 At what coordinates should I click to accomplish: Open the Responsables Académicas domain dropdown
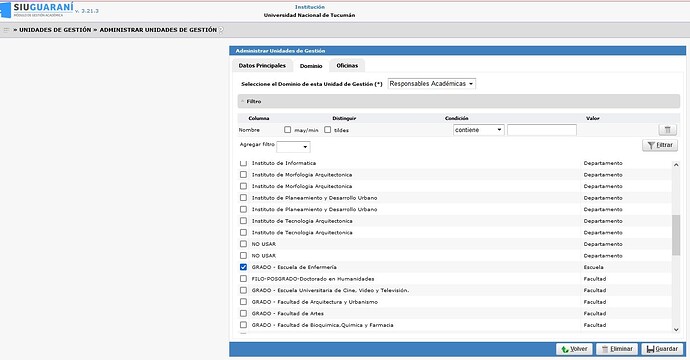(431, 84)
